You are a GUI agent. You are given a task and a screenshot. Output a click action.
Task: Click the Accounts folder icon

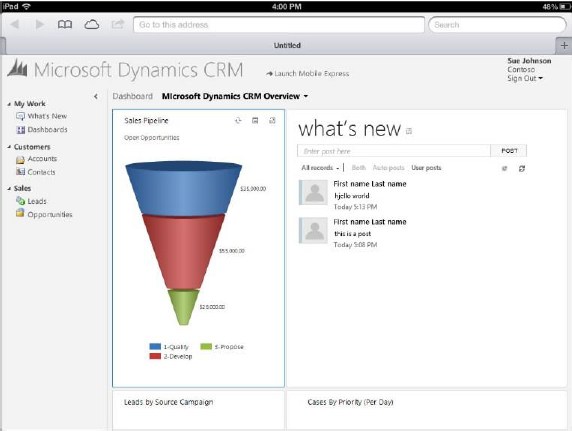pos(20,159)
